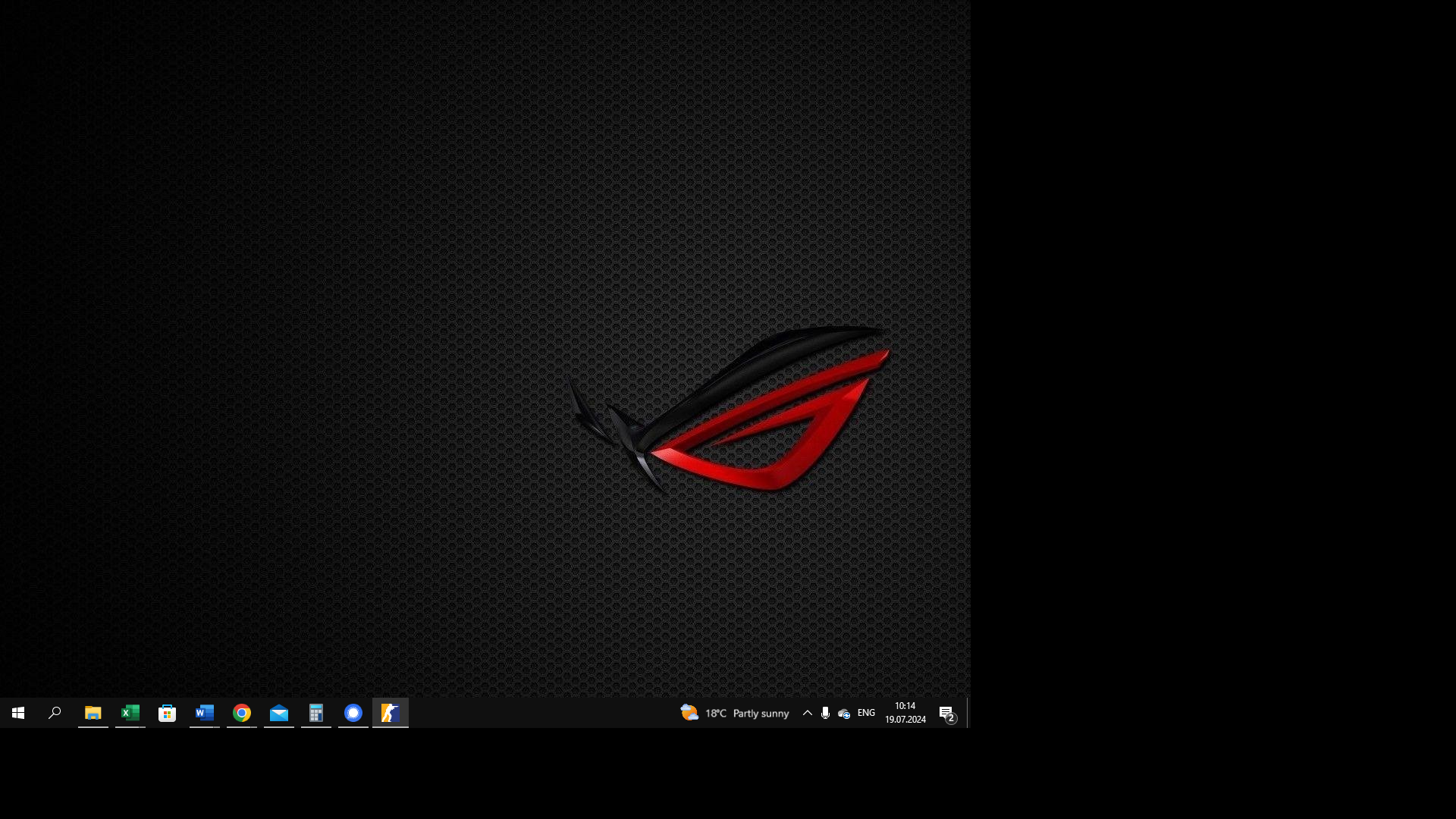Click the microphone tray icon
The image size is (1456, 819).
tap(826, 713)
